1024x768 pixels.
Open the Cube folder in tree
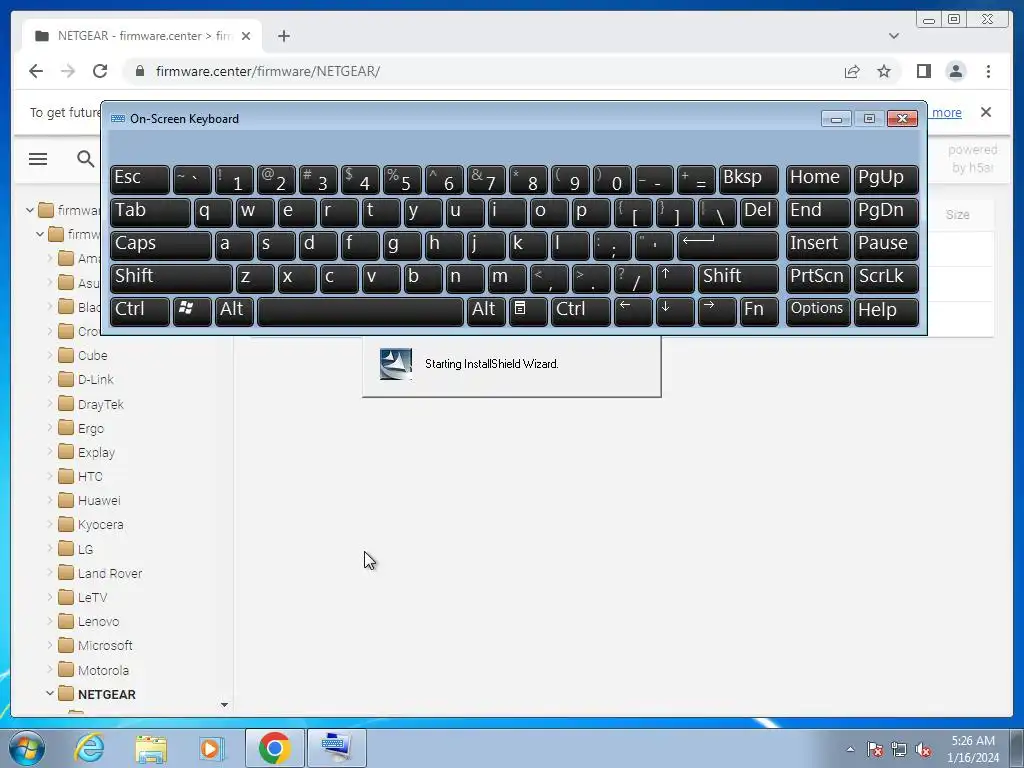tap(82, 355)
